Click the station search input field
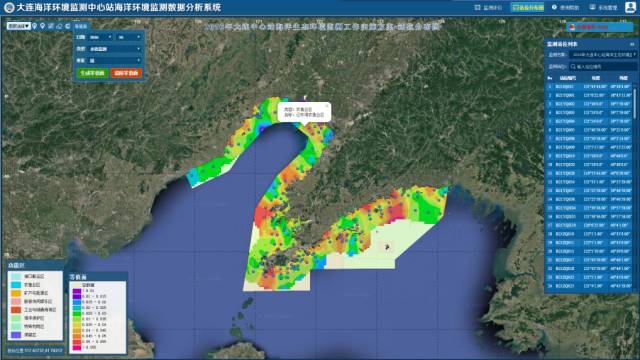 pyautogui.click(x=603, y=66)
